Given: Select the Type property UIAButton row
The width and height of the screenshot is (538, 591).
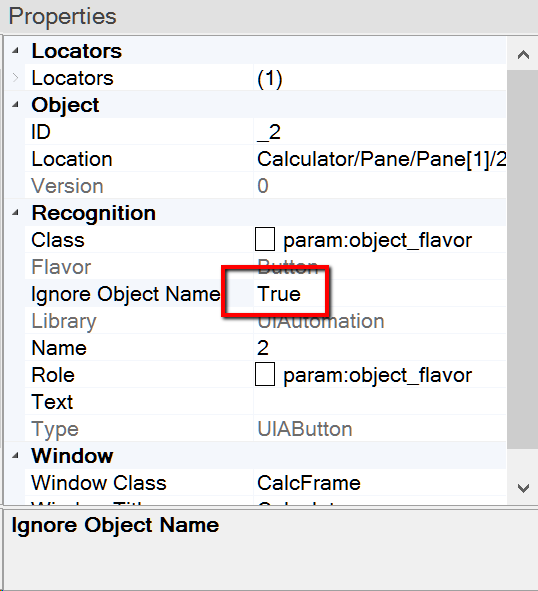Looking at the screenshot, I should point(265,429).
